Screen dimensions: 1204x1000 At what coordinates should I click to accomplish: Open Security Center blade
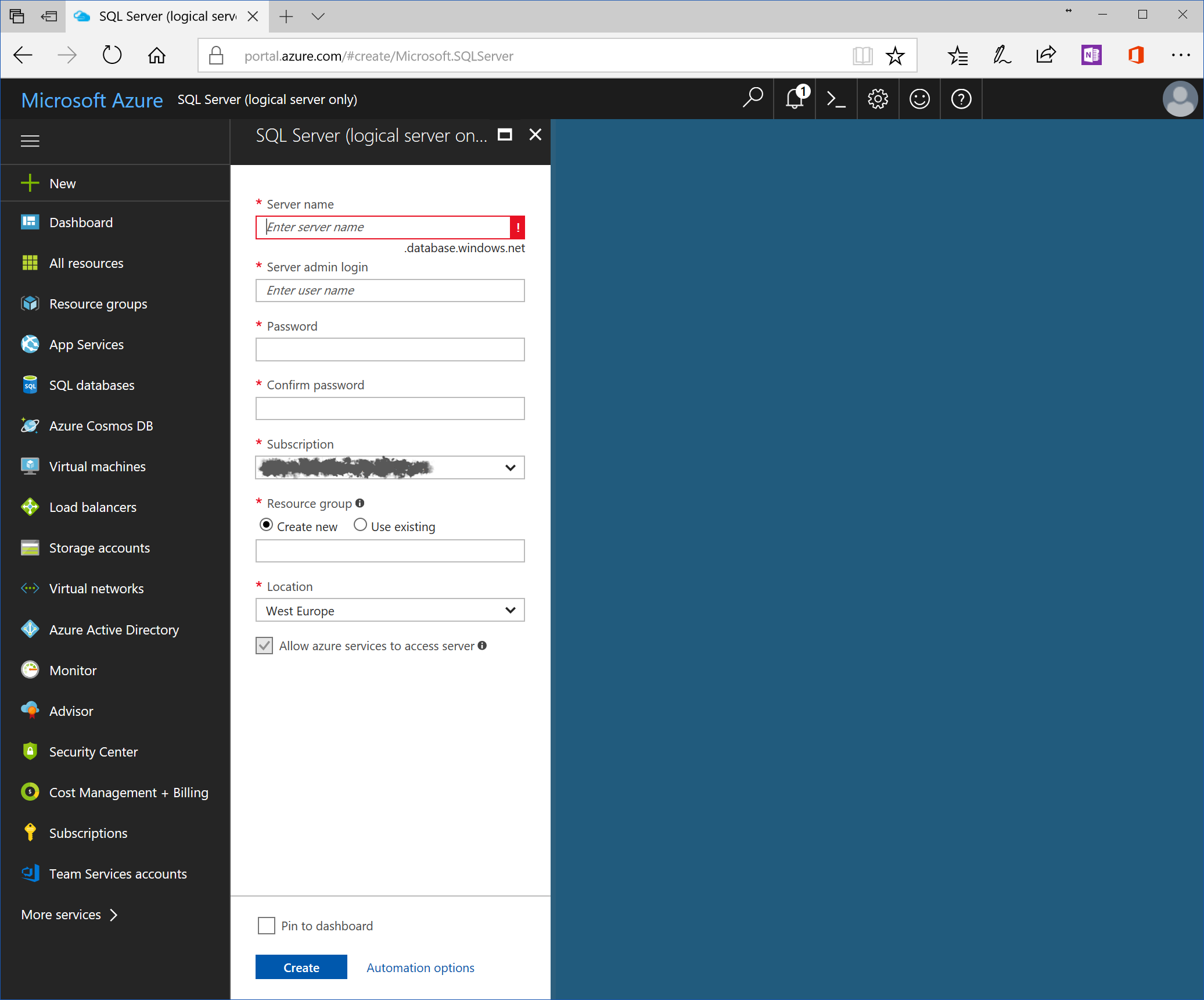94,751
